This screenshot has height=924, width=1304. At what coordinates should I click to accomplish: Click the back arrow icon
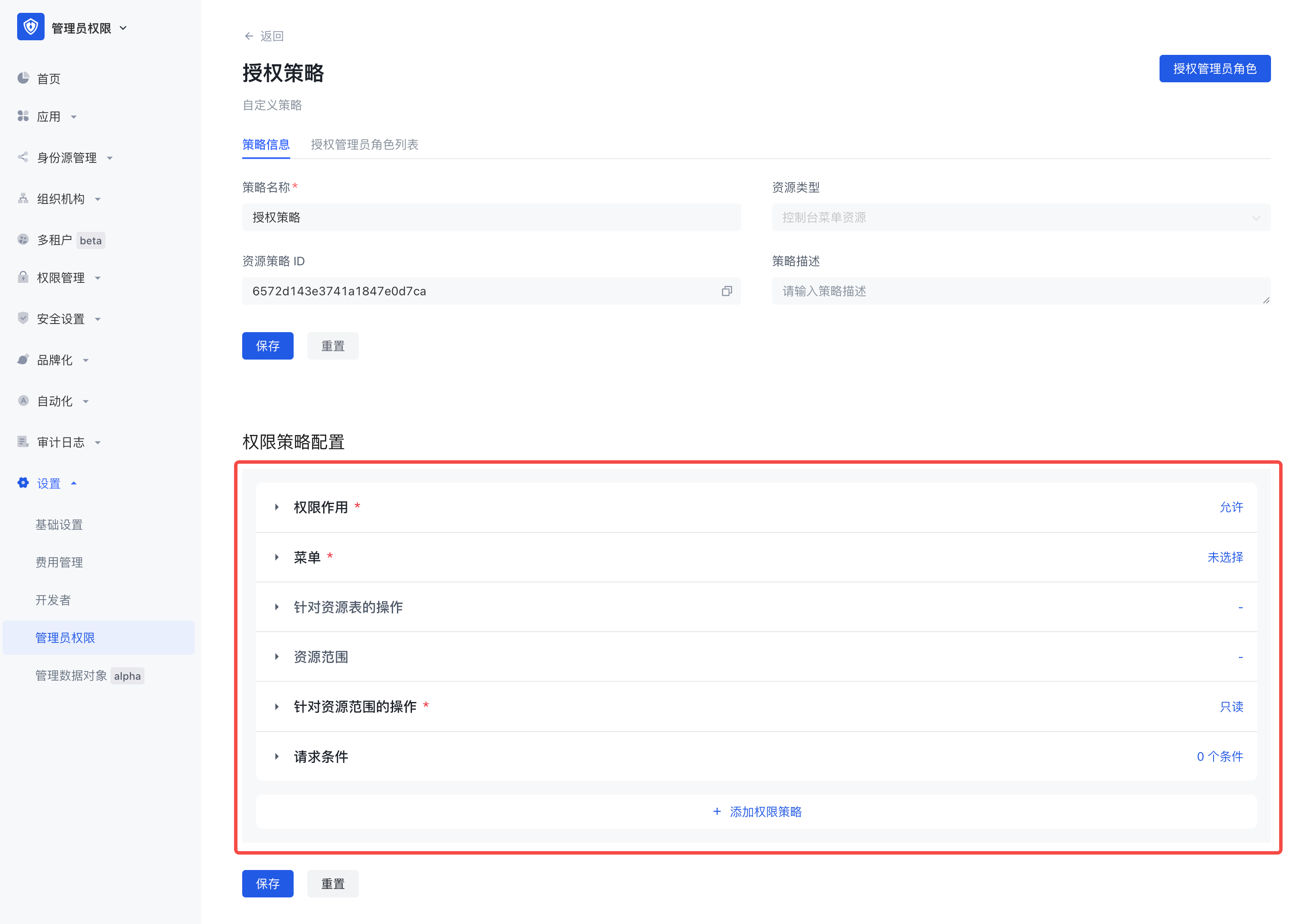(249, 36)
